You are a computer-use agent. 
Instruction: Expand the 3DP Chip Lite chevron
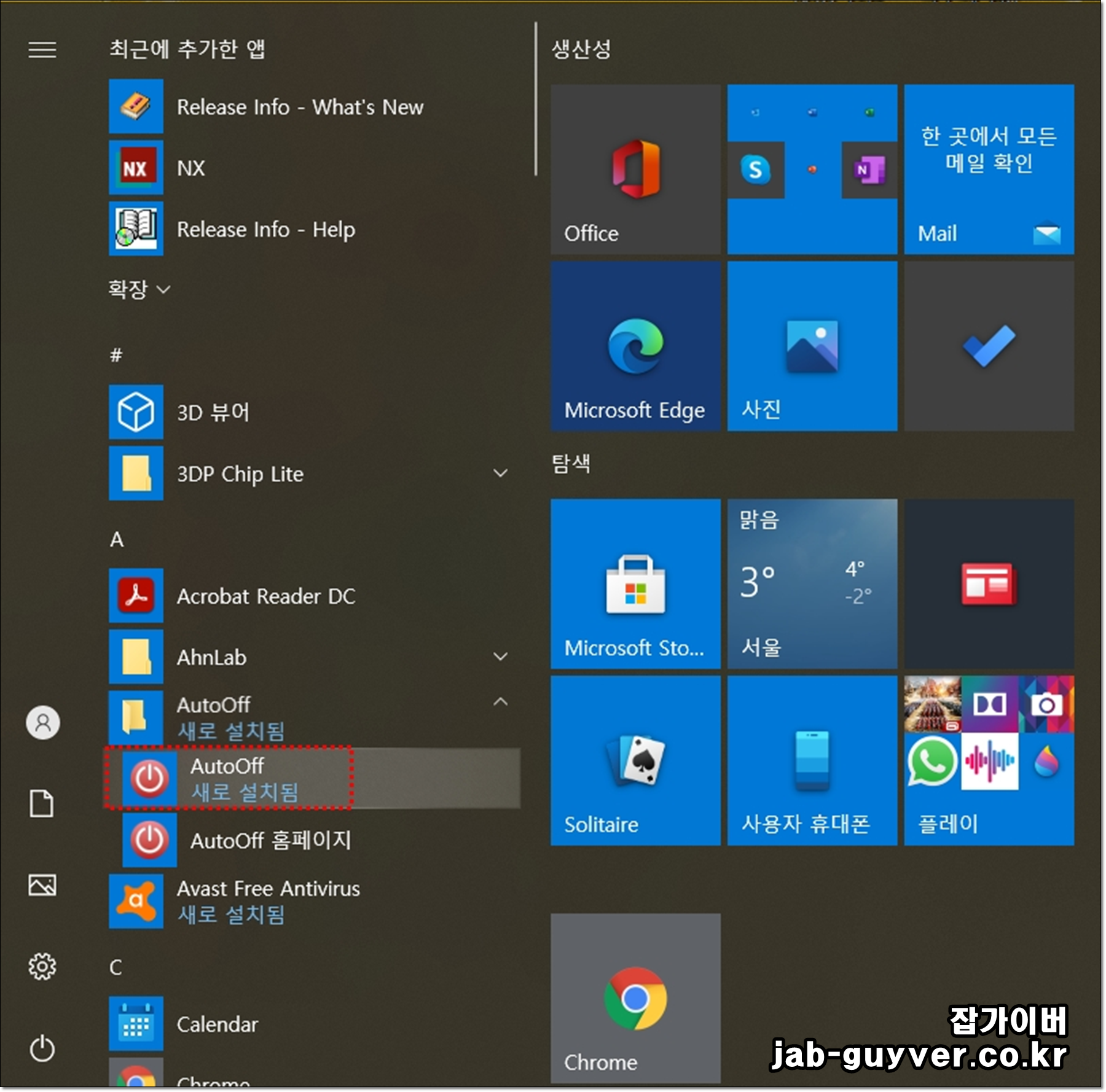501,474
